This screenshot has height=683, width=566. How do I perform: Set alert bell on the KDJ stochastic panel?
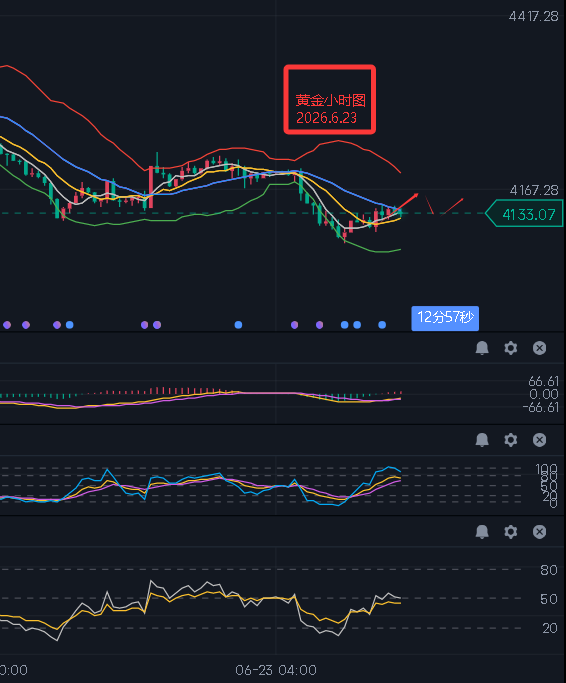point(482,440)
